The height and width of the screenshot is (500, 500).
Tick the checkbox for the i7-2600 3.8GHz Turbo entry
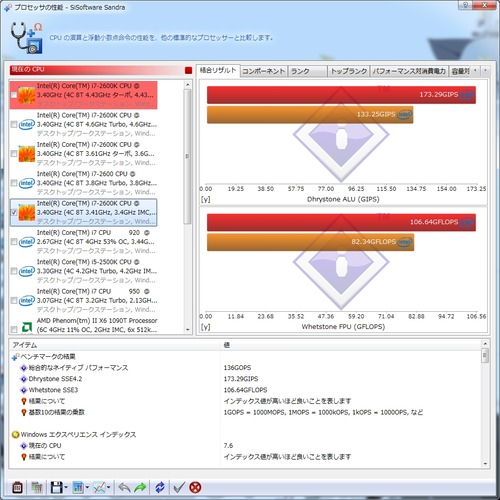14,183
